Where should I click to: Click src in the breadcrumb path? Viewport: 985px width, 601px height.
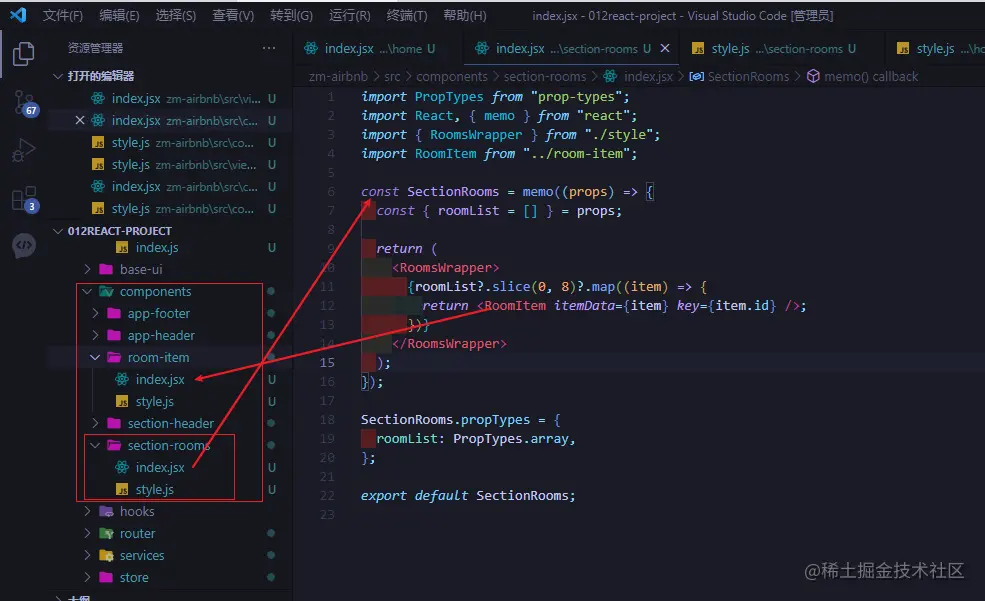(392, 77)
